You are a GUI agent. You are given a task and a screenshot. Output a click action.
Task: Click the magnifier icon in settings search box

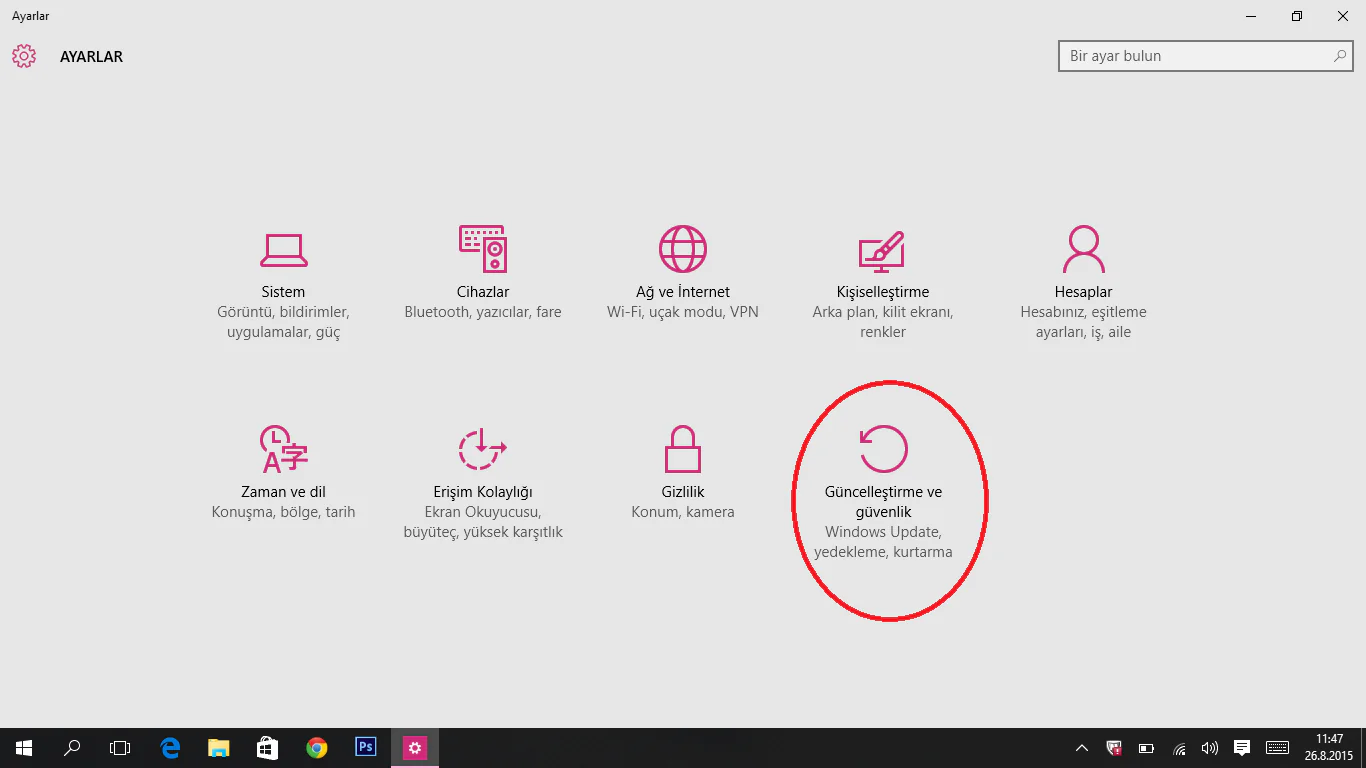(x=1340, y=56)
